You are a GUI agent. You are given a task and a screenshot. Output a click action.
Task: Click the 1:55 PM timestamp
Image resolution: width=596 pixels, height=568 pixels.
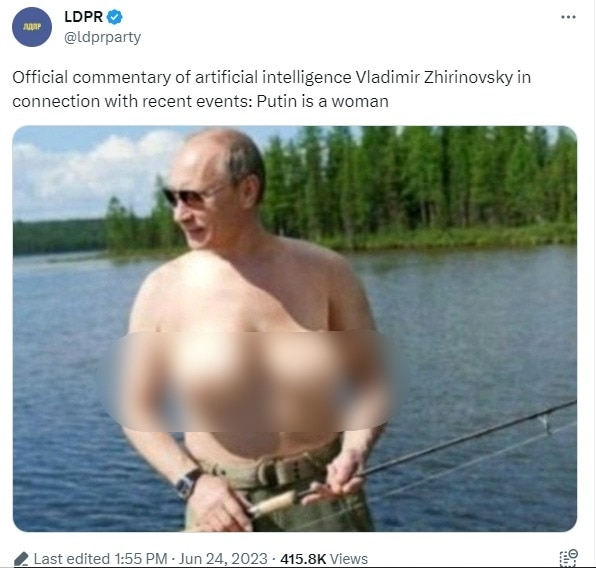pyautogui.click(x=140, y=559)
